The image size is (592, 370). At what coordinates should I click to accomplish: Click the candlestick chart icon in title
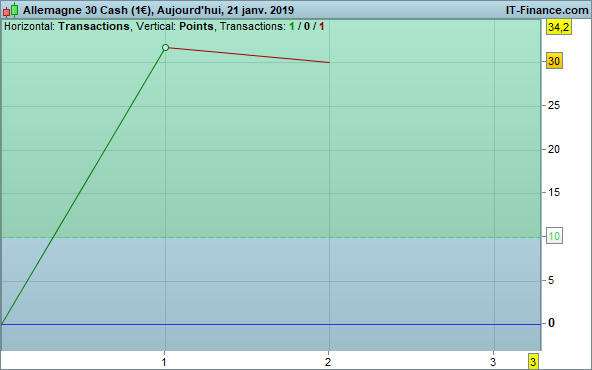coord(11,10)
